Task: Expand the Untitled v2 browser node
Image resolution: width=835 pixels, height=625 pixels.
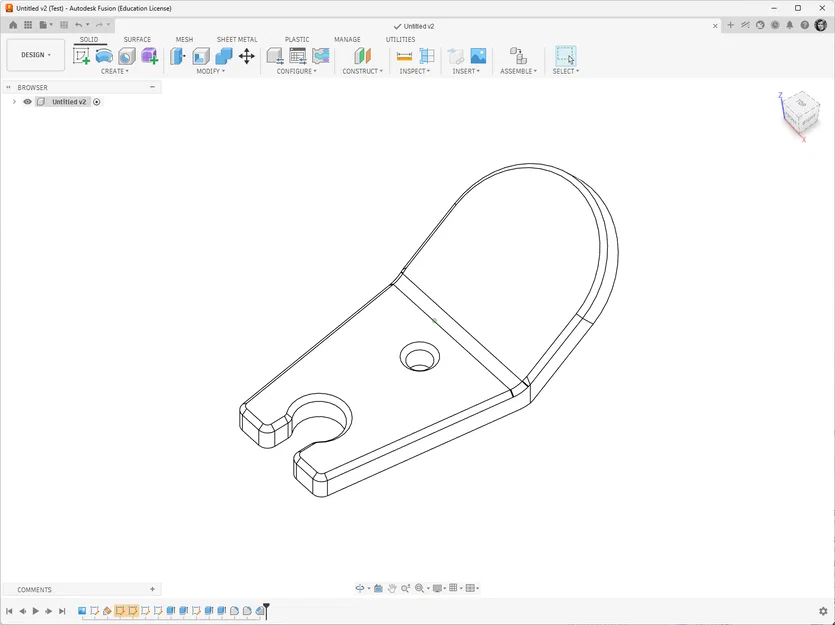Action: click(14, 102)
